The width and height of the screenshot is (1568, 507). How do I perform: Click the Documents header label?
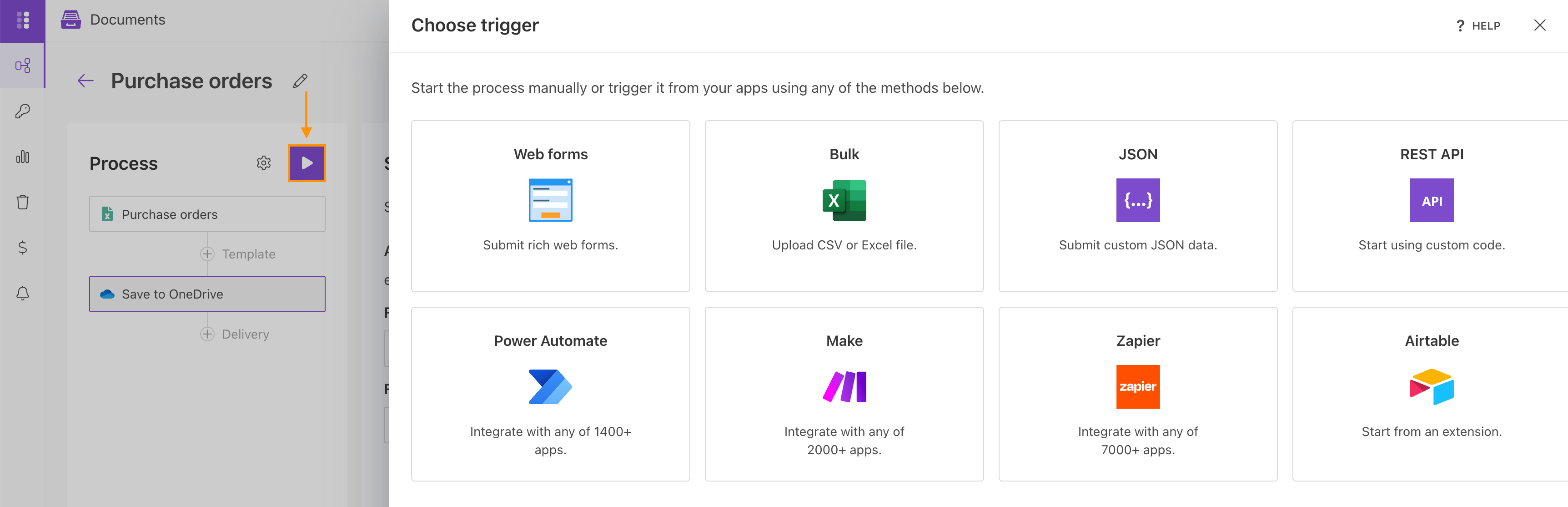coord(128,20)
